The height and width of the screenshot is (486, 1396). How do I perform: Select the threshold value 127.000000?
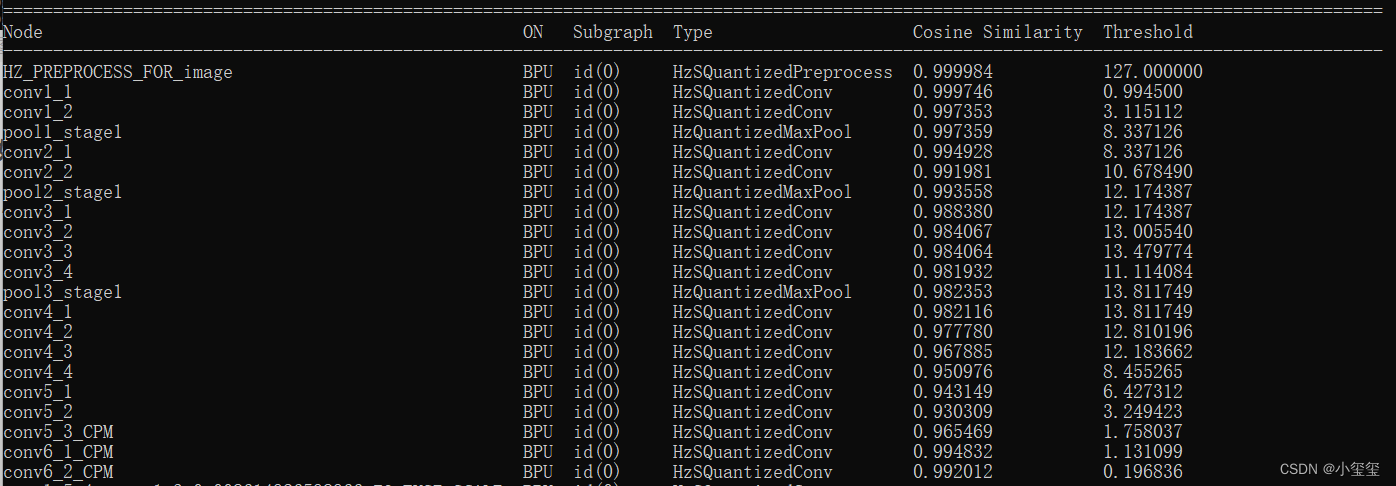[x=1152, y=72]
